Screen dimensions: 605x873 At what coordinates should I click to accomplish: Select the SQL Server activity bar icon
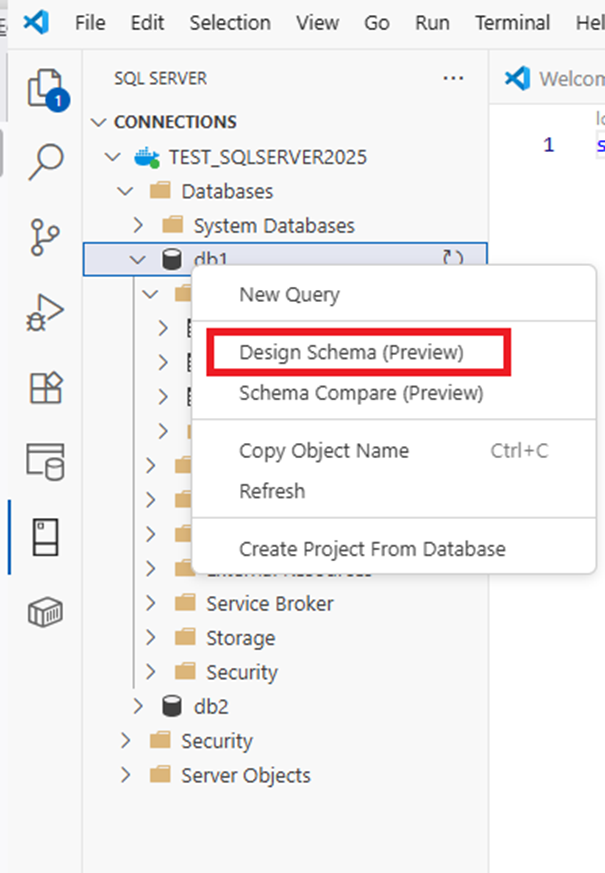click(x=45, y=537)
